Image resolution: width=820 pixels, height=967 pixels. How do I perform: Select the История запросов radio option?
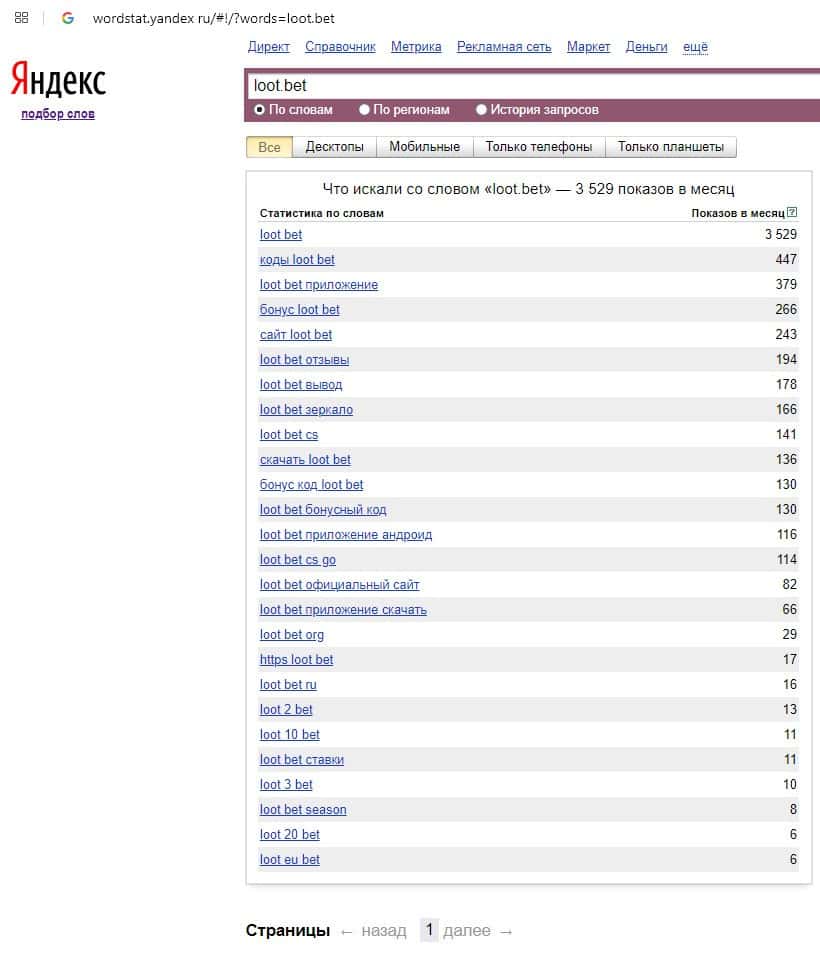pos(482,109)
